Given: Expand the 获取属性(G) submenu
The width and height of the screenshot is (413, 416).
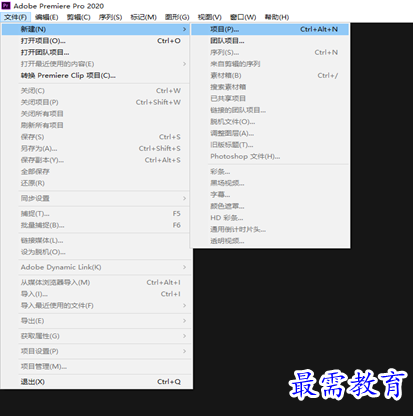Looking at the screenshot, I should pyautogui.click(x=96, y=336).
